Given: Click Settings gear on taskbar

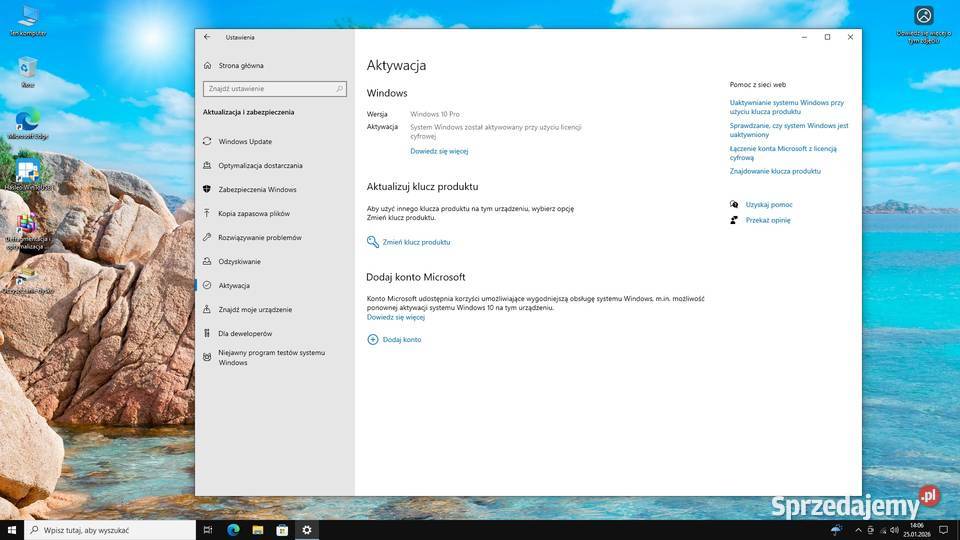Looking at the screenshot, I should [307, 530].
